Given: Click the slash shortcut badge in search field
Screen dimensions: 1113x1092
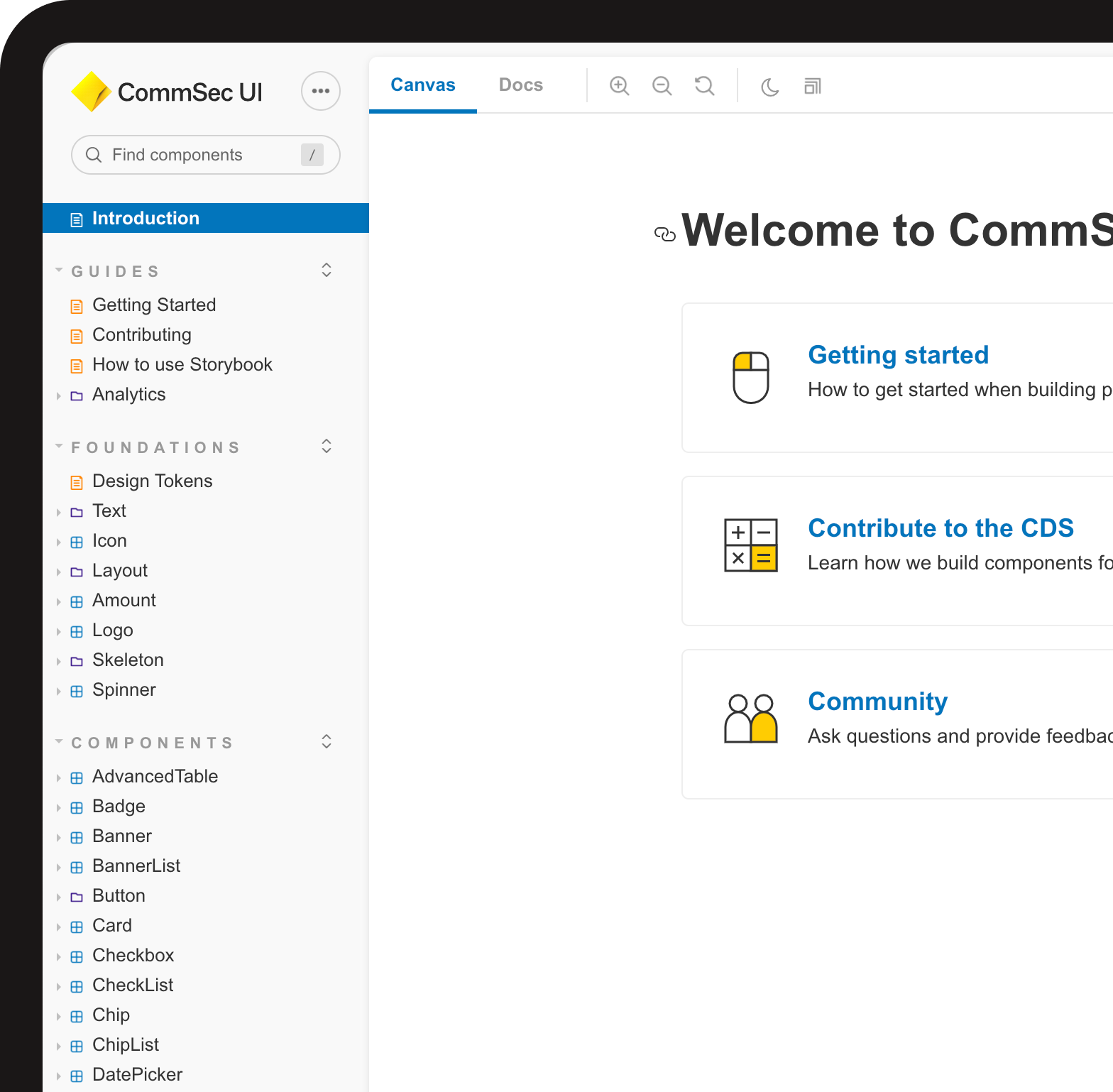Looking at the screenshot, I should pyautogui.click(x=312, y=155).
